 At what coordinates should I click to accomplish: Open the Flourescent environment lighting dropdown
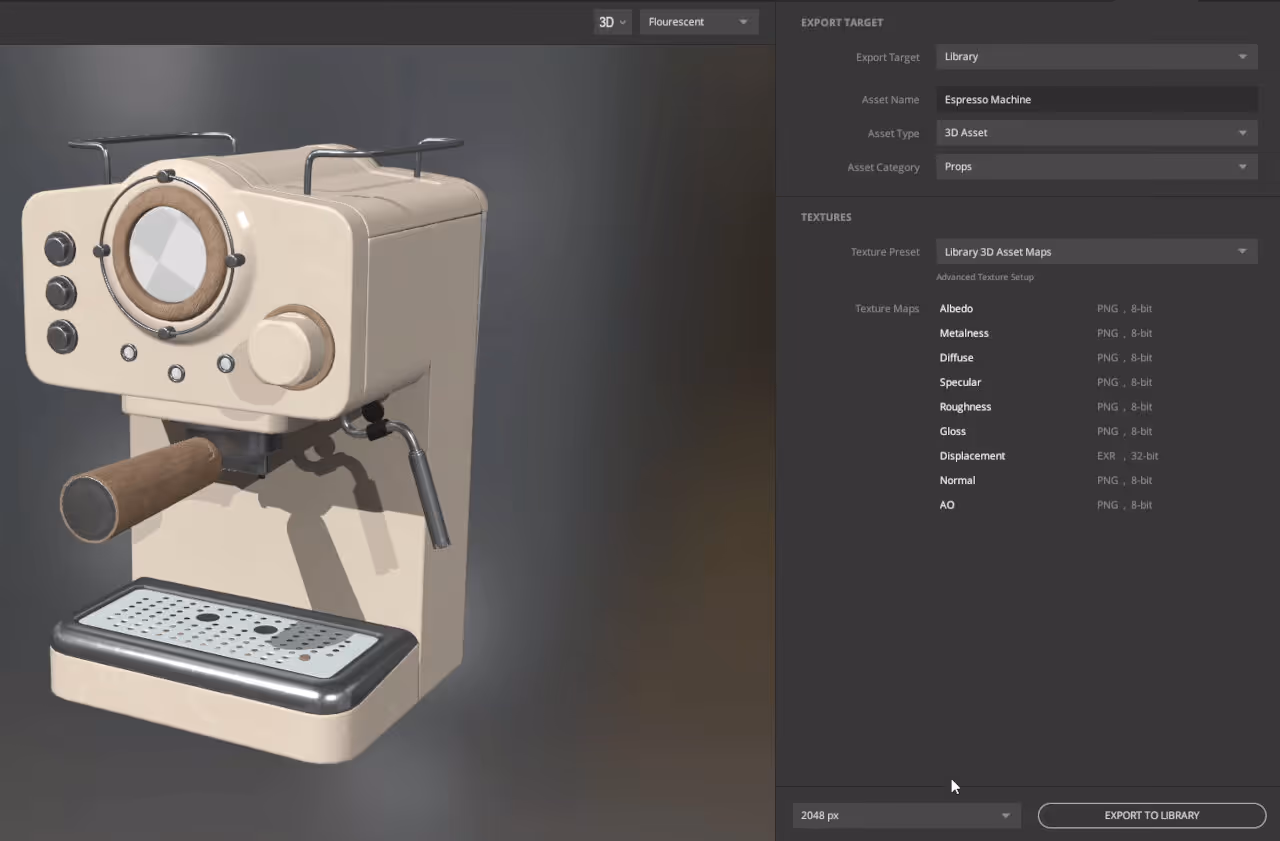(698, 21)
